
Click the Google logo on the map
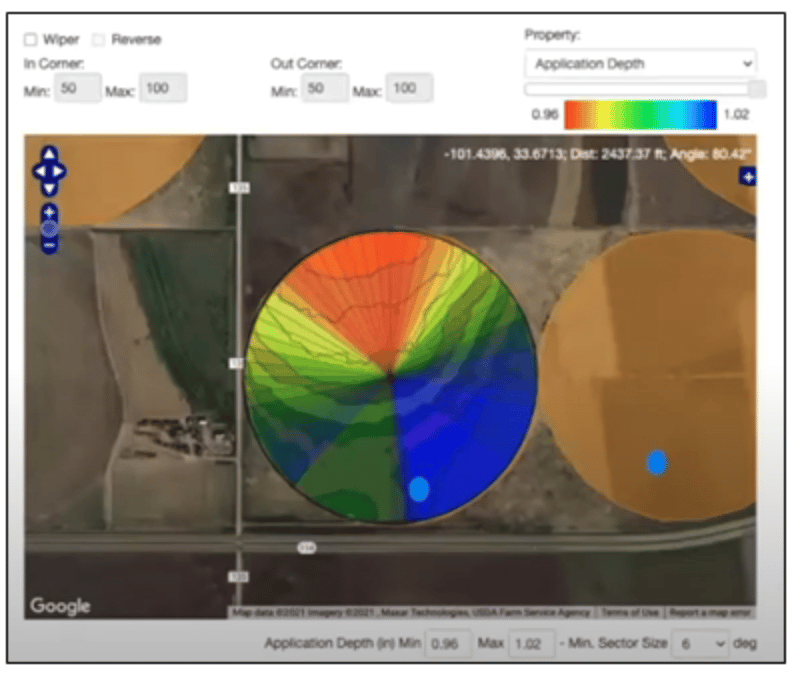coord(60,605)
